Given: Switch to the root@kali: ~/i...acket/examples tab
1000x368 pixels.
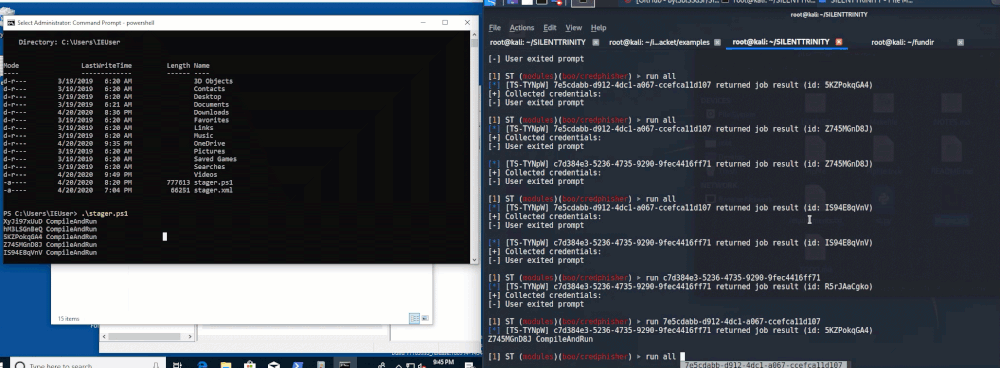Looking at the screenshot, I should coord(659,43).
